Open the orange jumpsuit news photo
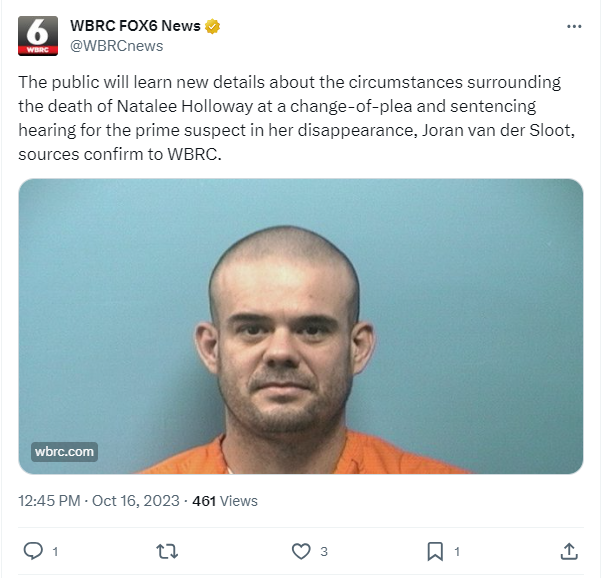The image size is (601, 578). [301, 326]
